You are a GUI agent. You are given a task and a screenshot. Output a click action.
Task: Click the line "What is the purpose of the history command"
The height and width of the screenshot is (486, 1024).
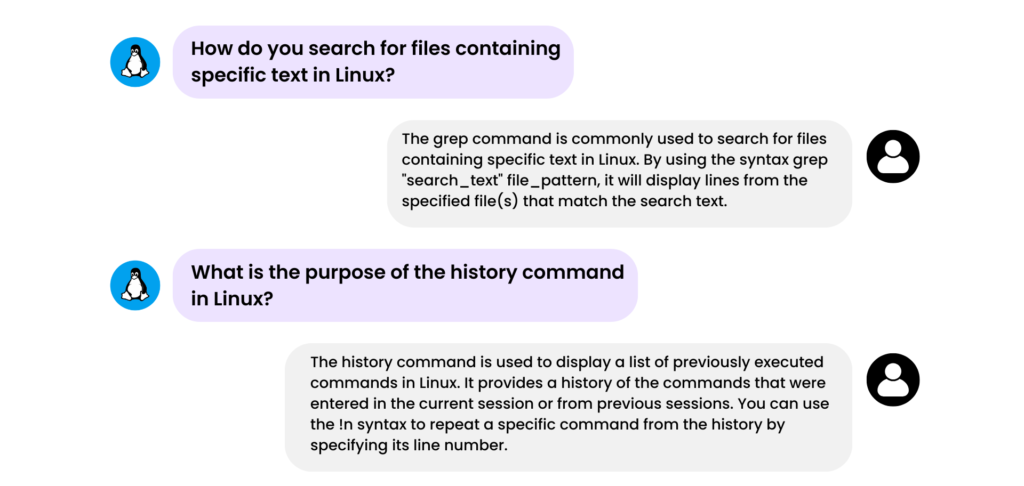click(408, 272)
